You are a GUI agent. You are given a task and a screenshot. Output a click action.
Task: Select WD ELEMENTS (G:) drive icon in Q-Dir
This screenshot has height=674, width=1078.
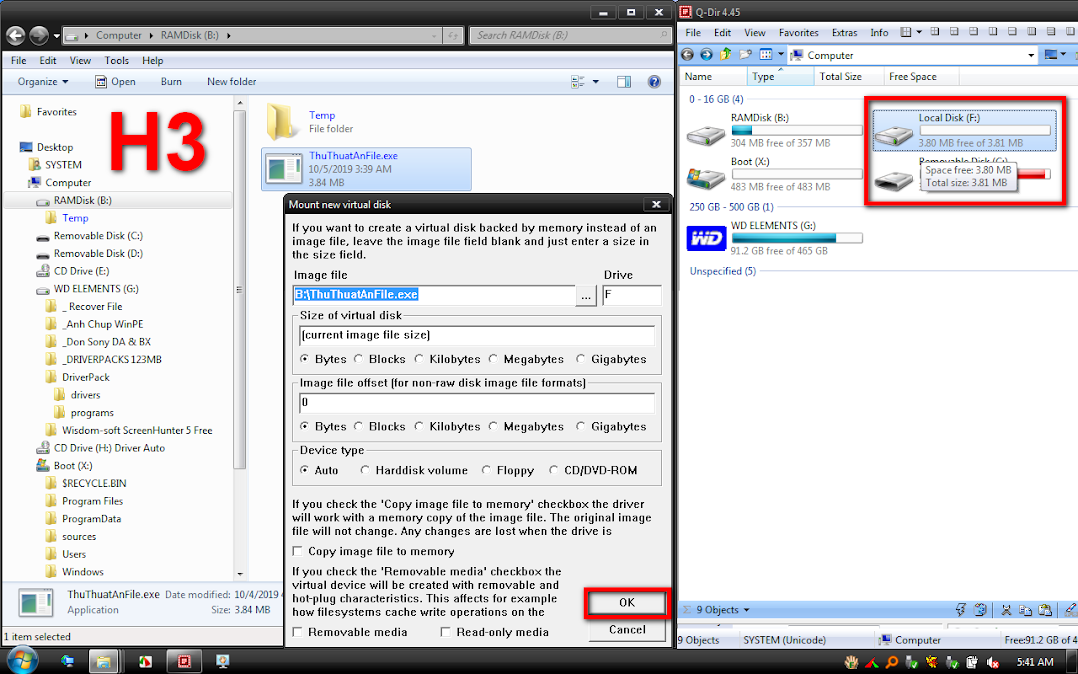pyautogui.click(x=706, y=238)
